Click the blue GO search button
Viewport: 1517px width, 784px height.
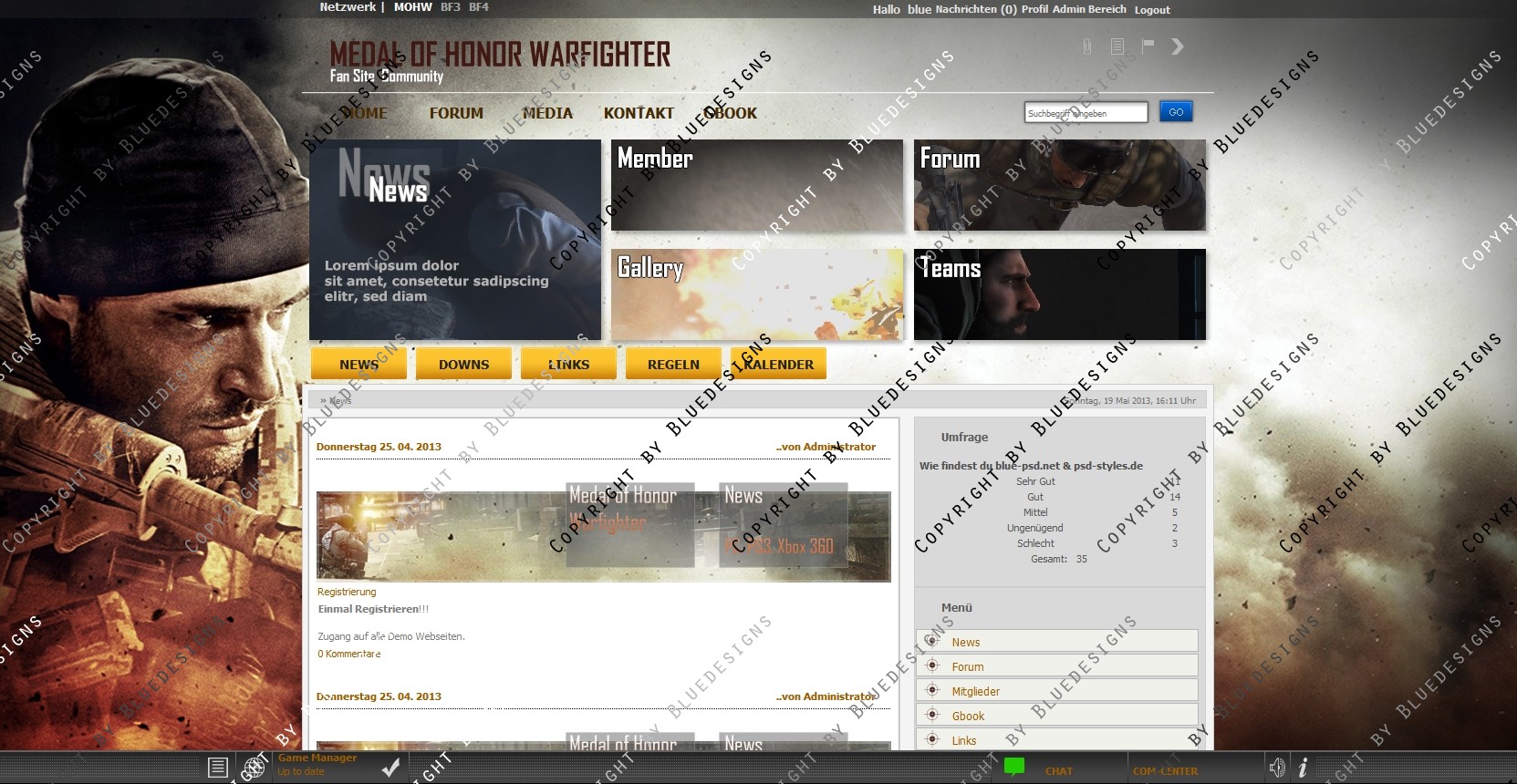point(1176,112)
